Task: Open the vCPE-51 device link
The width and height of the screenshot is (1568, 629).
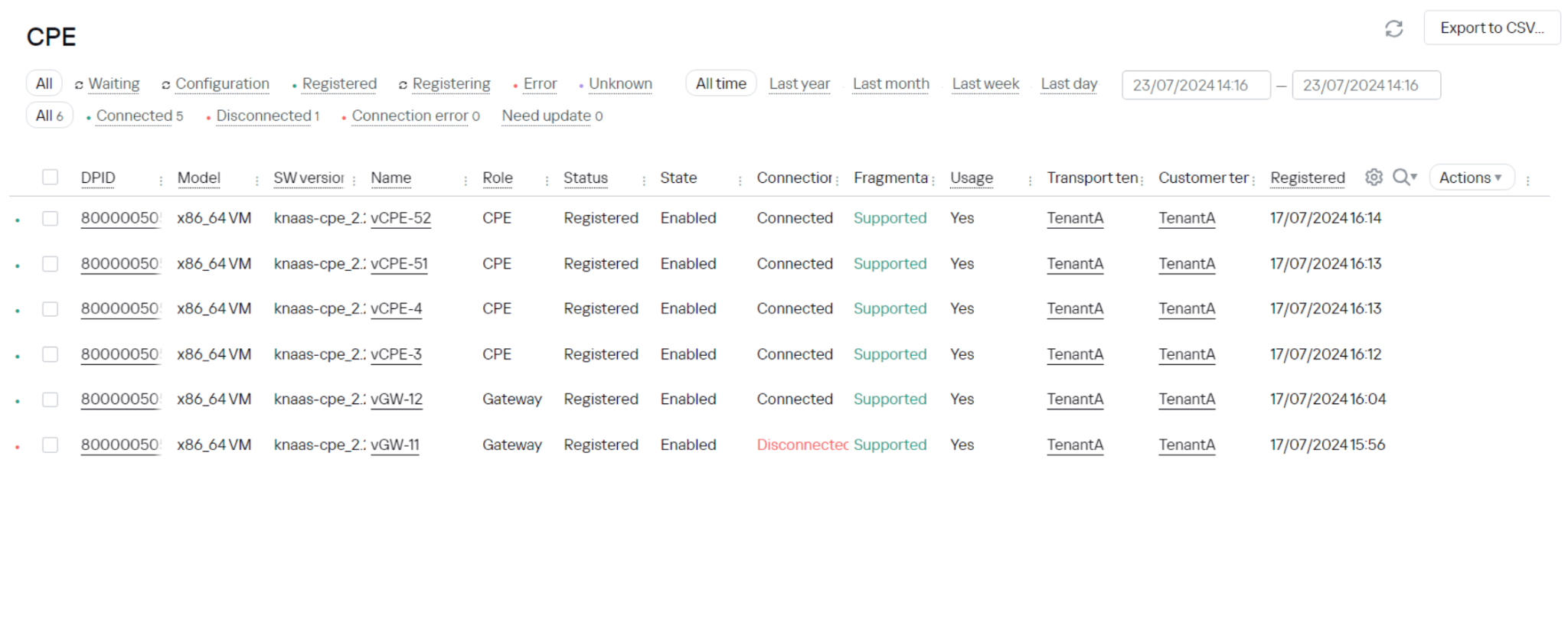Action: pos(399,264)
